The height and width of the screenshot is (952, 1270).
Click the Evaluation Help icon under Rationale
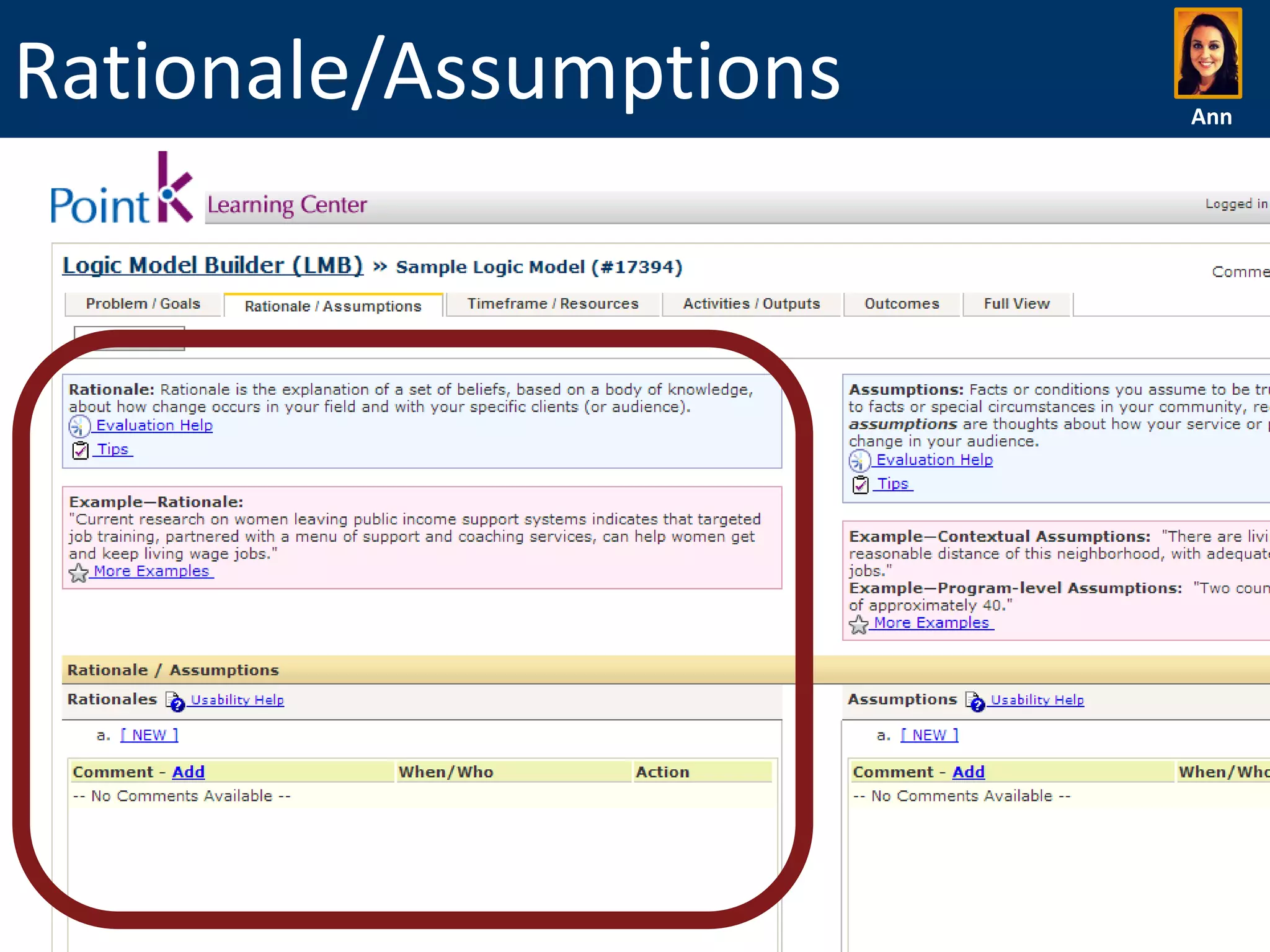click(79, 426)
